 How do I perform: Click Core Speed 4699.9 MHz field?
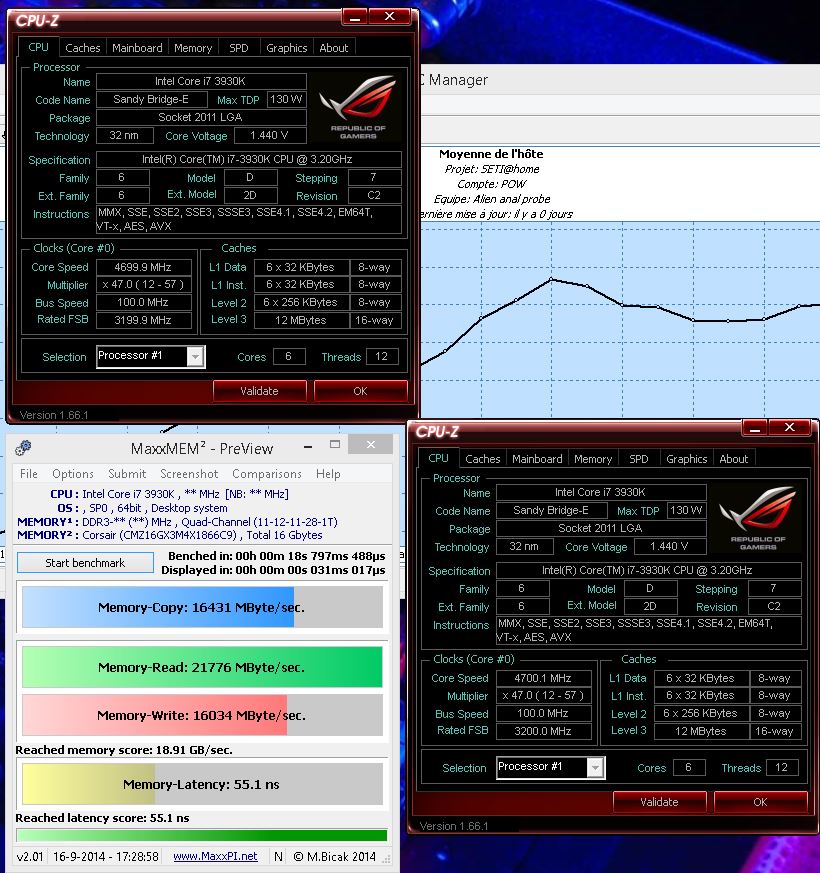pos(144,267)
